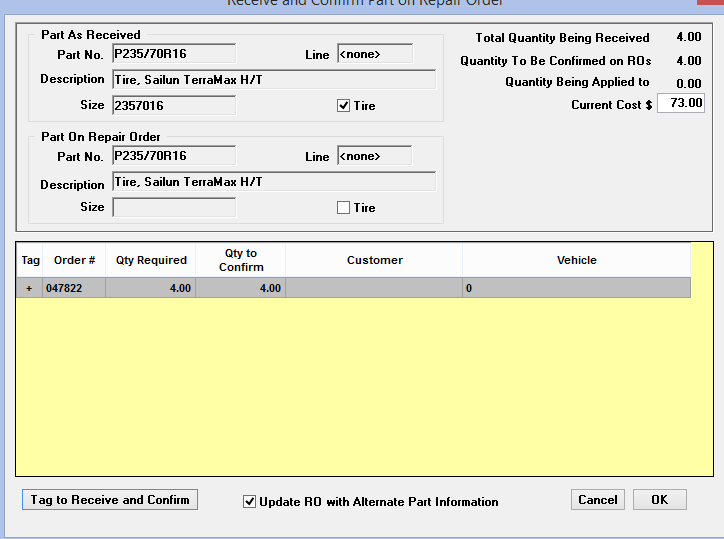Click the Customer column header
This screenshot has width=724, height=539.
point(374,260)
